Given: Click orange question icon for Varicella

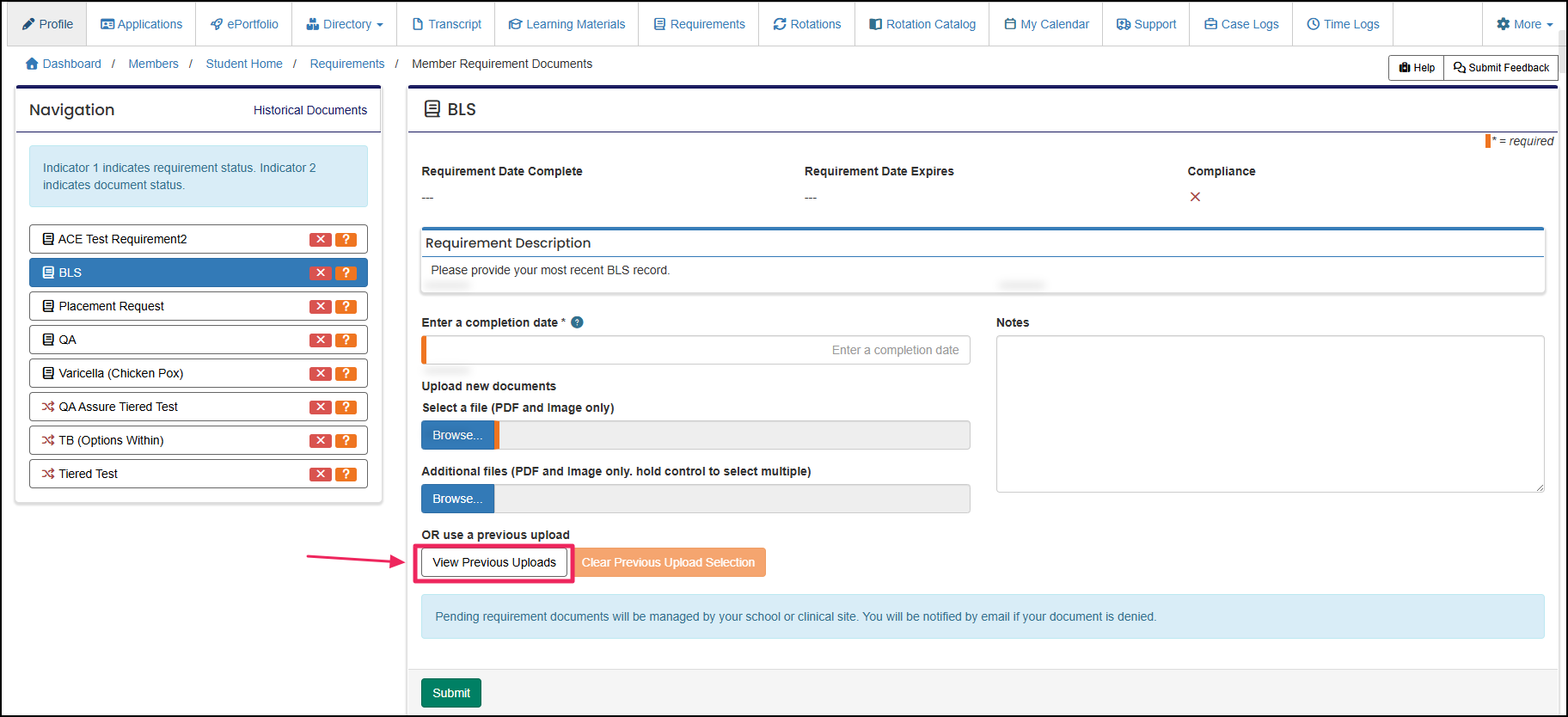Looking at the screenshot, I should [x=346, y=374].
